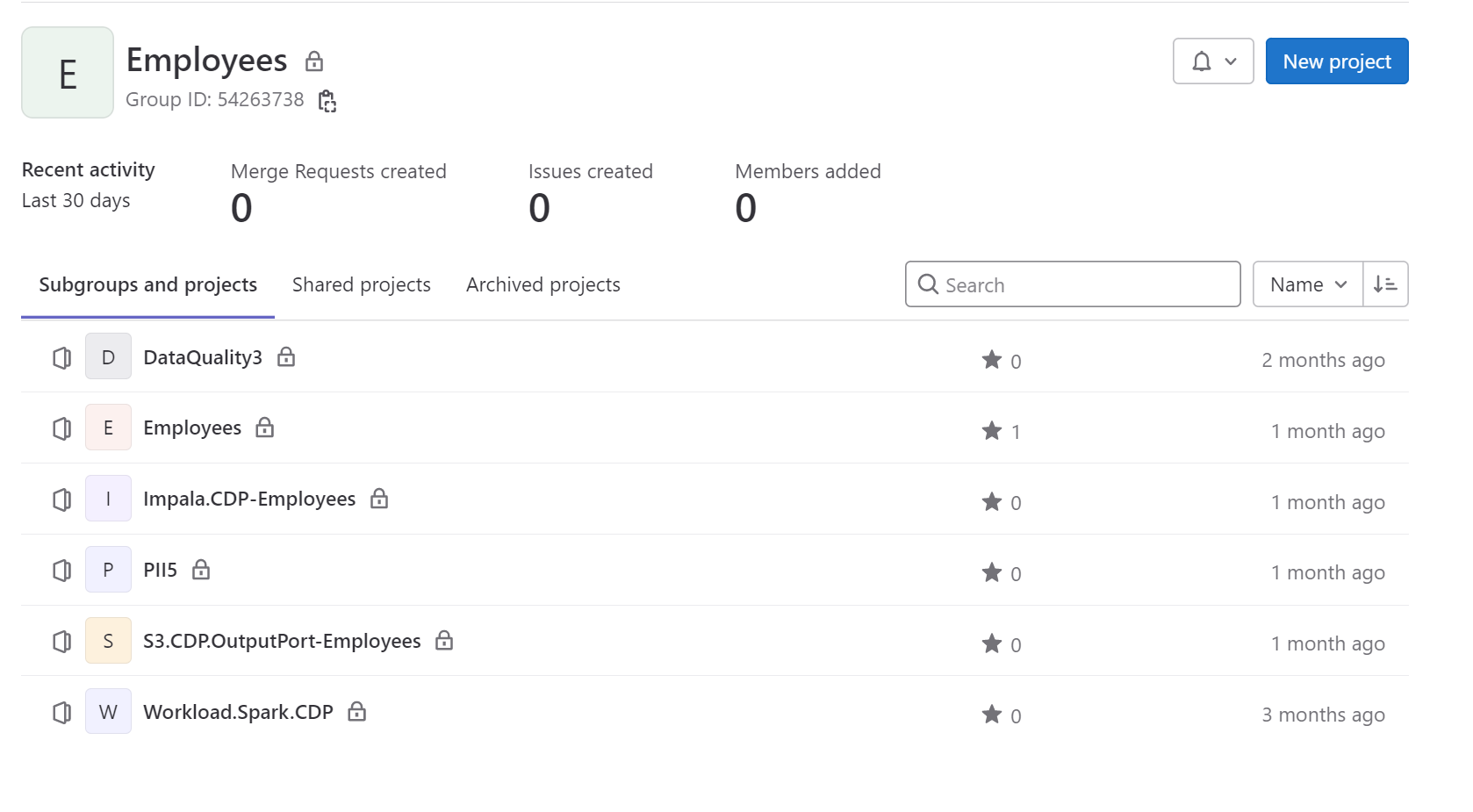Click the magnifying glass in the search bar

tap(928, 284)
